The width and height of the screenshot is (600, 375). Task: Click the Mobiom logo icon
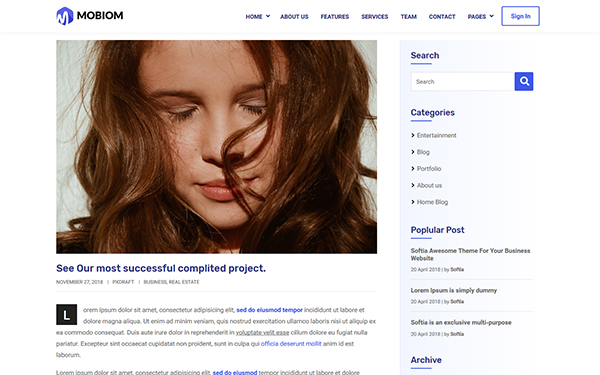[65, 16]
